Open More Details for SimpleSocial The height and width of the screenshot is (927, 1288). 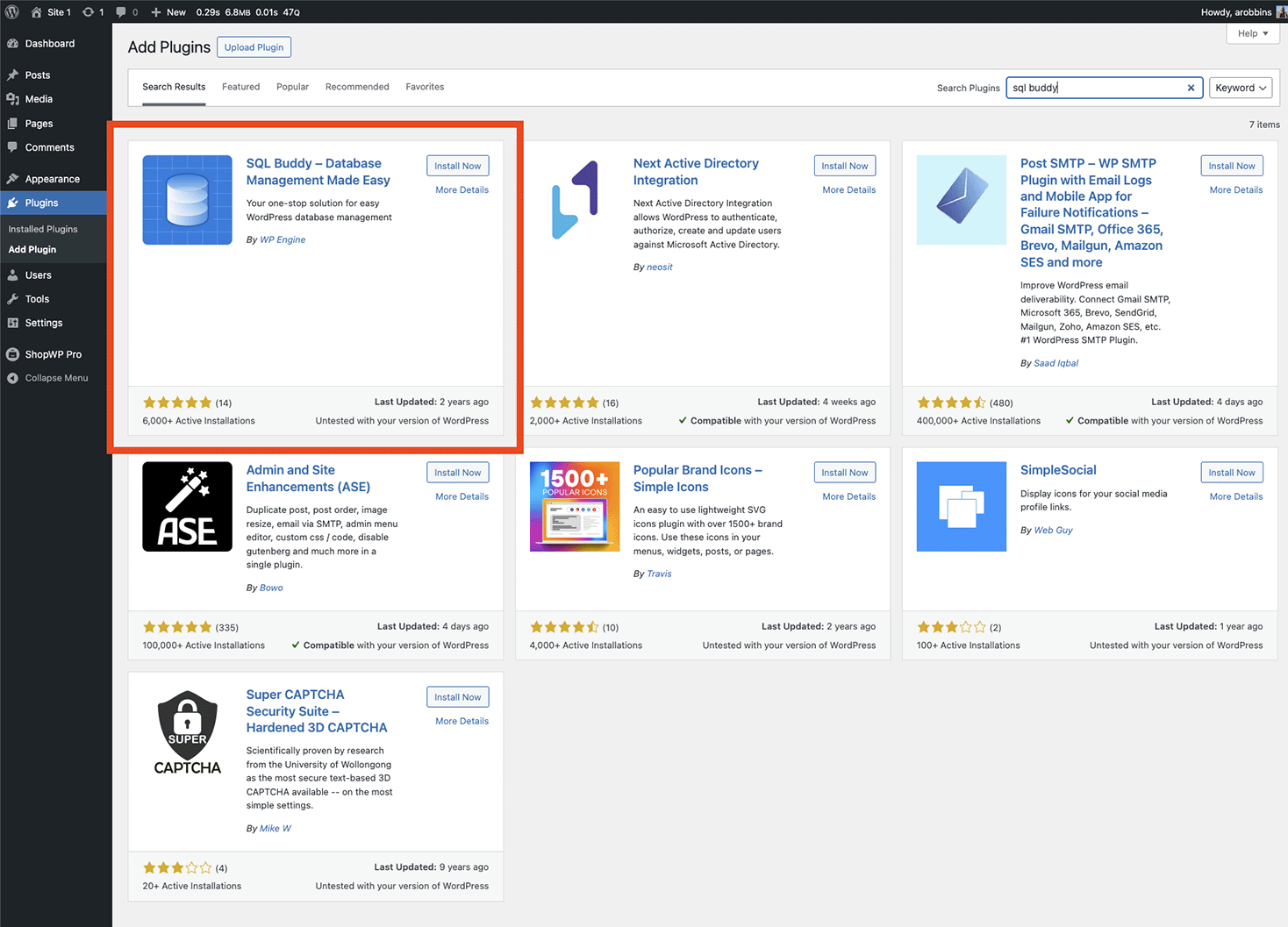pyautogui.click(x=1236, y=496)
